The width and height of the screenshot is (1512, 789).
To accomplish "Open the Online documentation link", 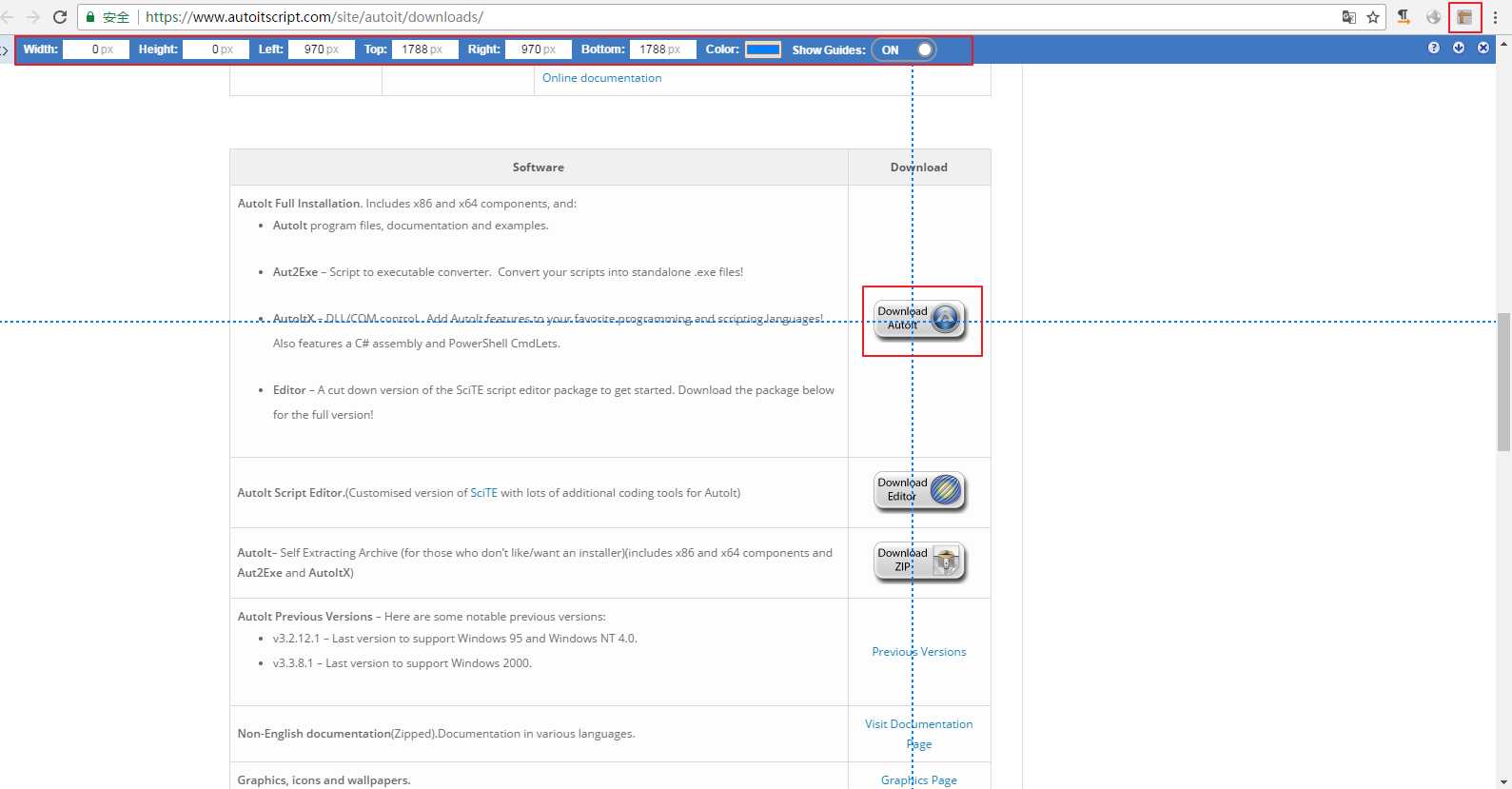I will [601, 78].
